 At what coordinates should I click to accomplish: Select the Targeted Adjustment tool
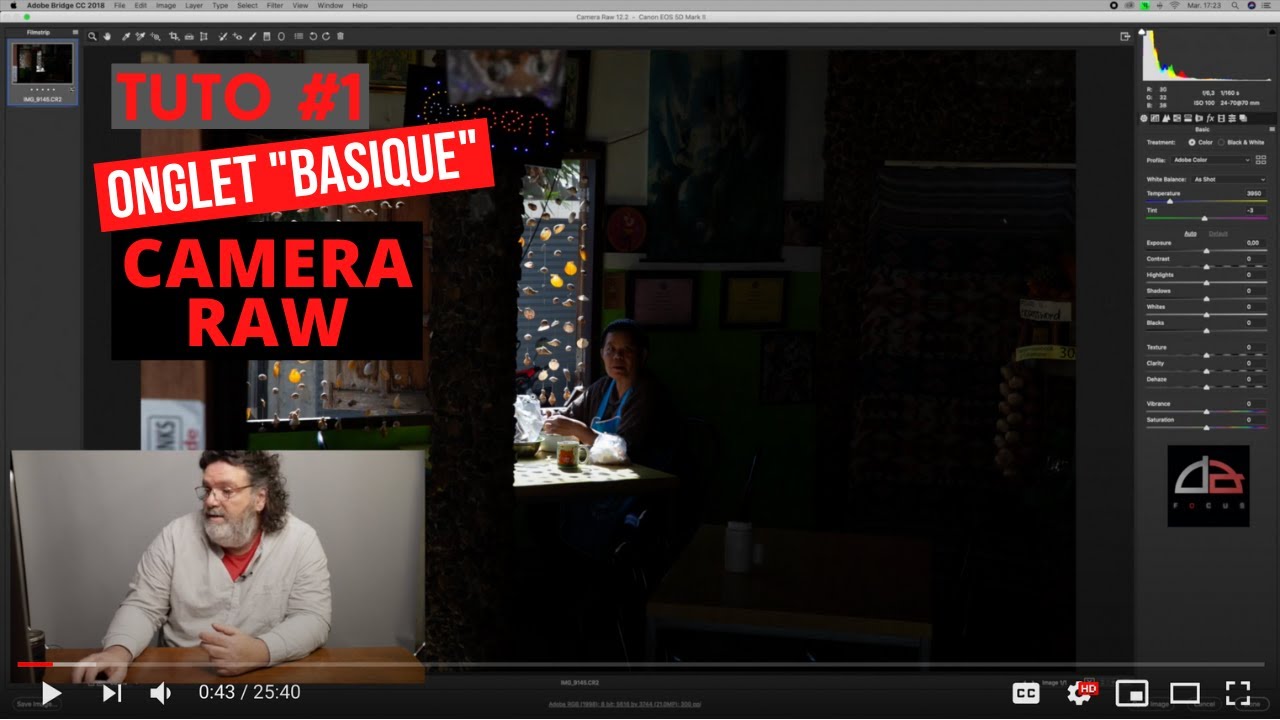click(x=155, y=36)
